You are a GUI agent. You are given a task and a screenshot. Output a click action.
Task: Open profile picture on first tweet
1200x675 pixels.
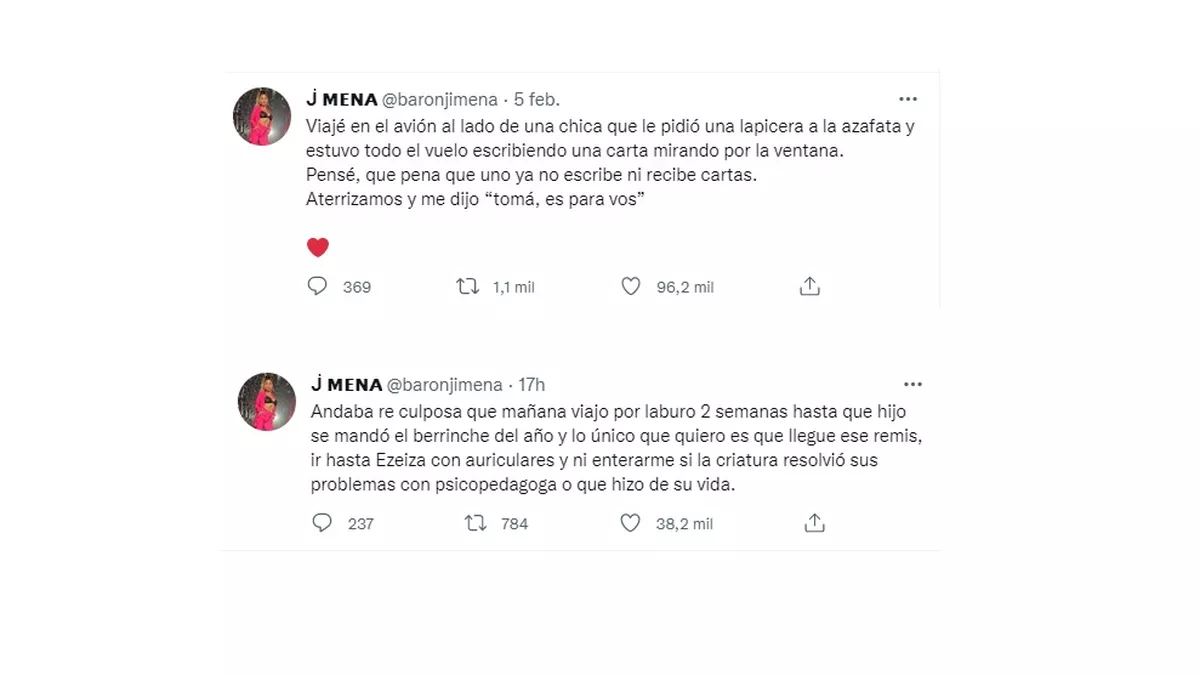[263, 116]
